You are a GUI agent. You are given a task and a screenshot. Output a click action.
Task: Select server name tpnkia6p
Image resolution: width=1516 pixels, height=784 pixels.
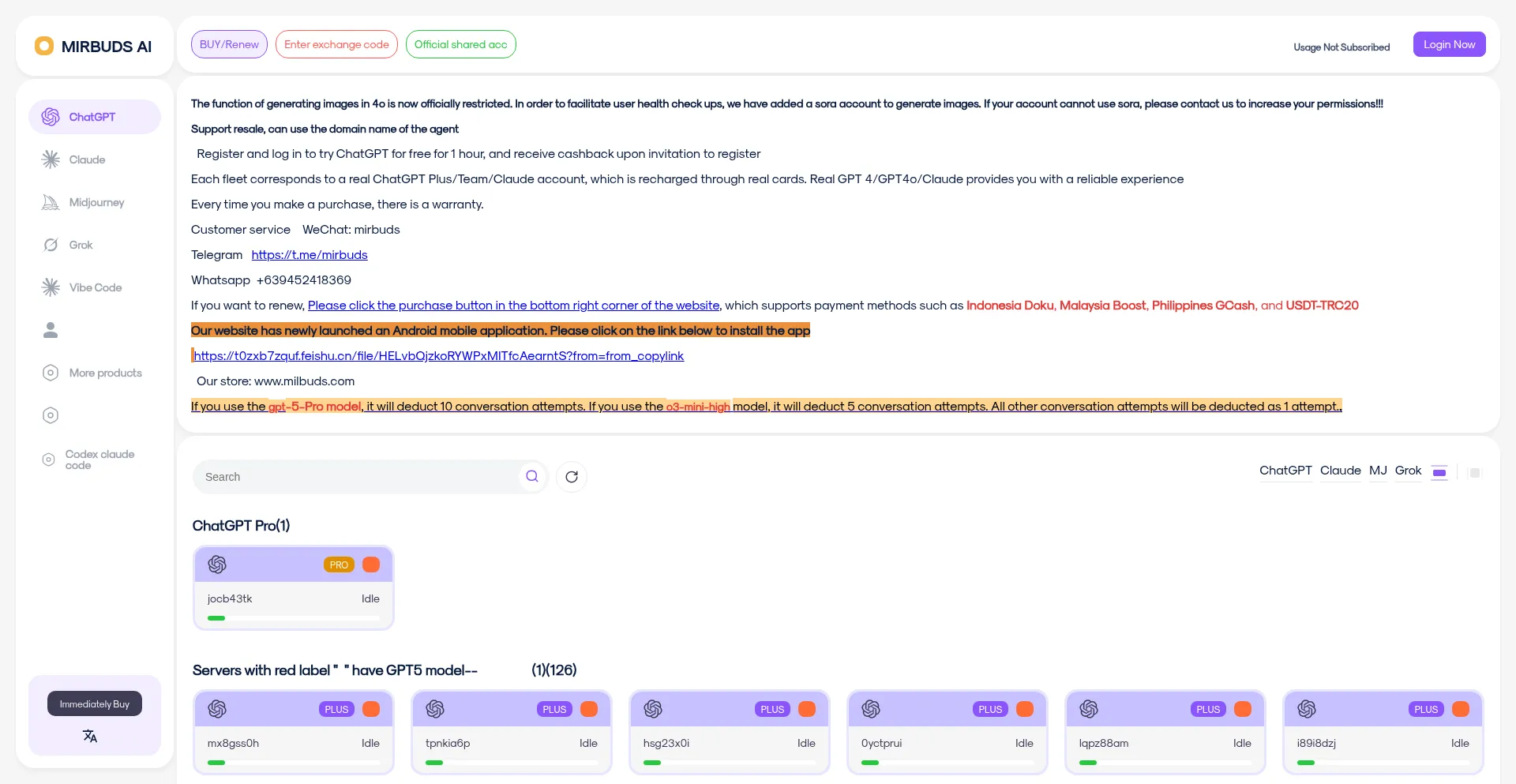tap(448, 744)
